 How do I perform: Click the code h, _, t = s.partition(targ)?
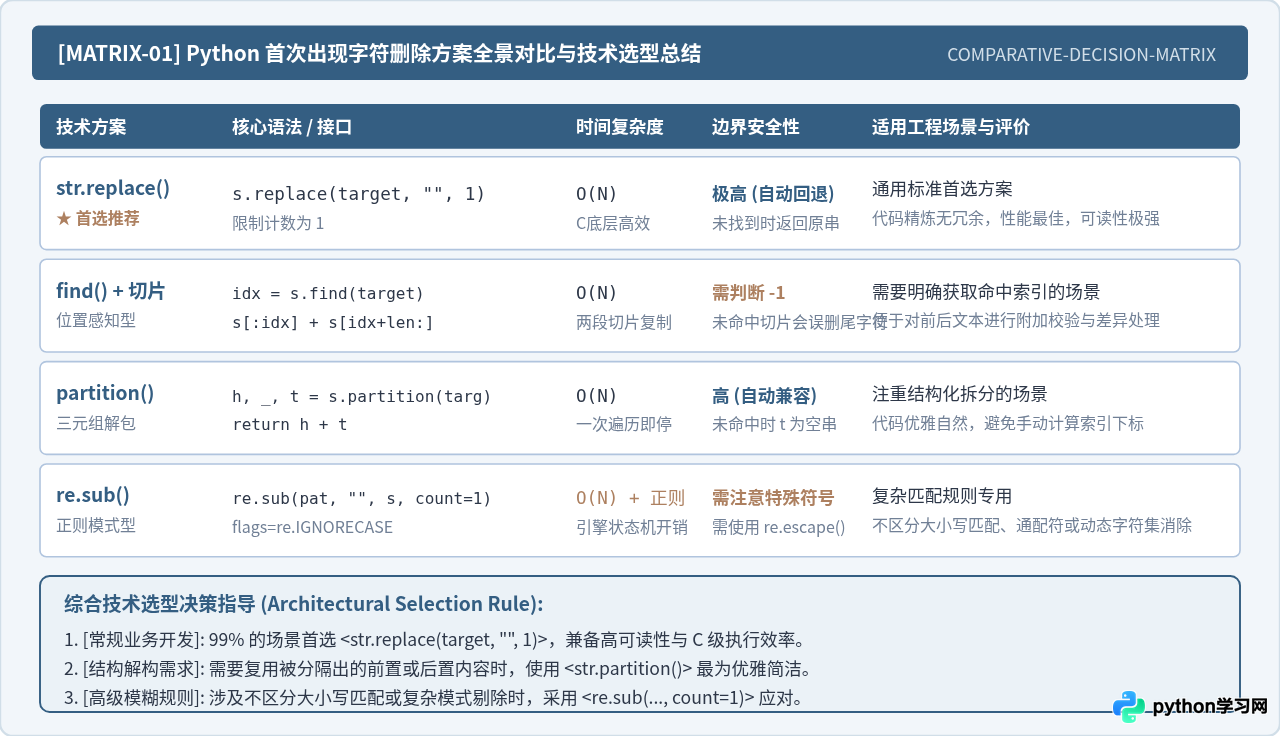tap(362, 396)
